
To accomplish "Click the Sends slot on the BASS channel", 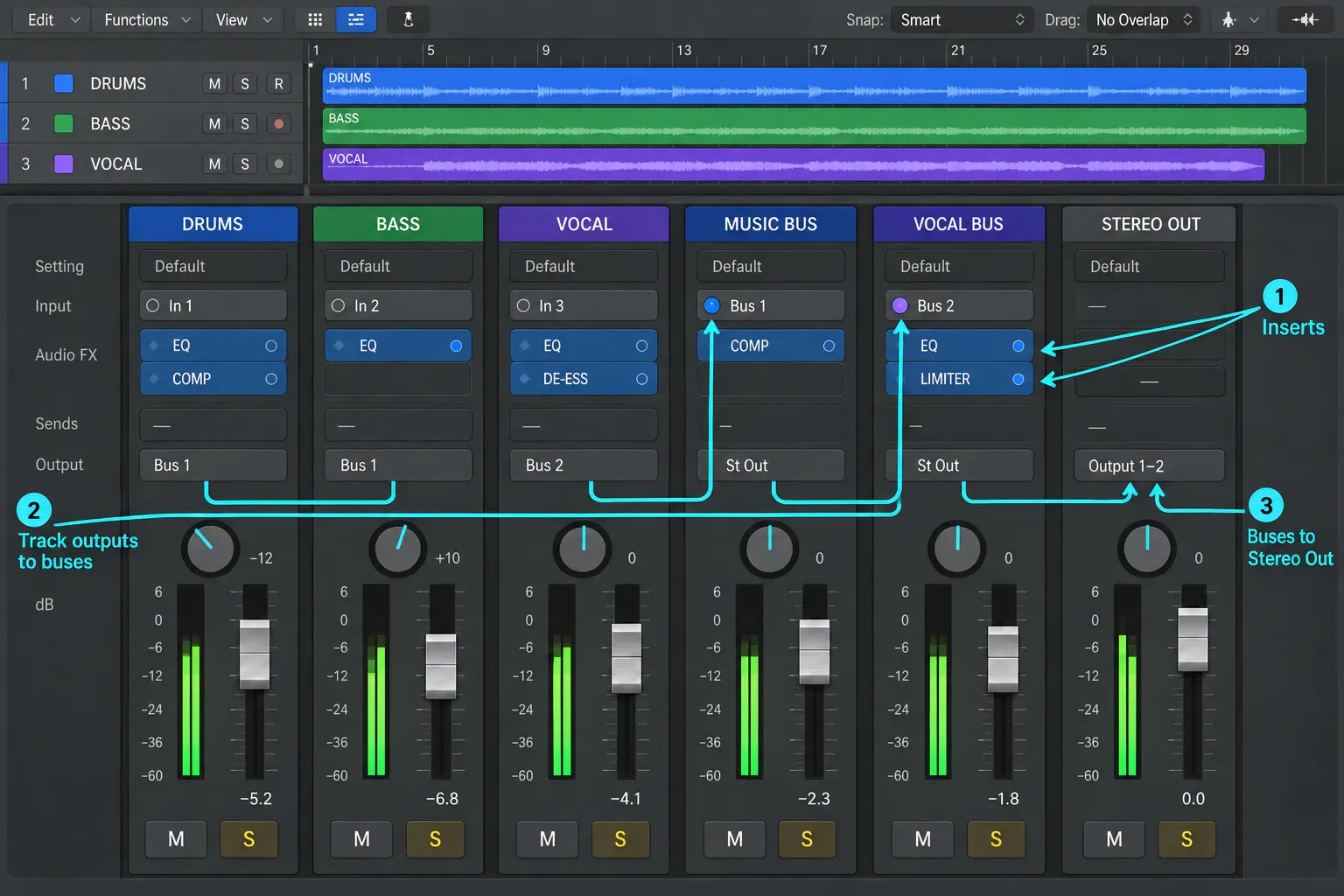I will tap(398, 424).
